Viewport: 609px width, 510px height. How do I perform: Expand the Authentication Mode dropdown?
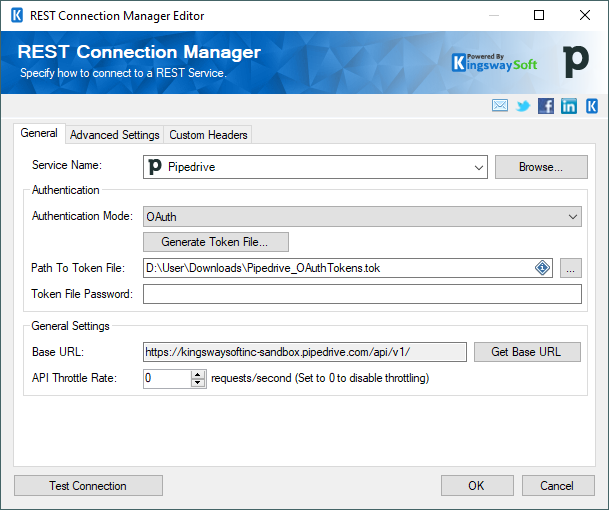coord(572,217)
